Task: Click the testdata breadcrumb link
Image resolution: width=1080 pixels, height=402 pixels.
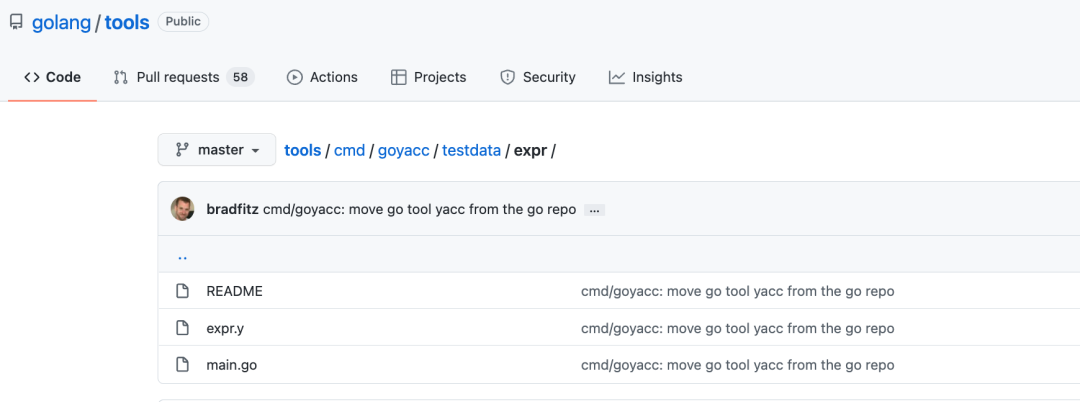Action: [x=471, y=150]
